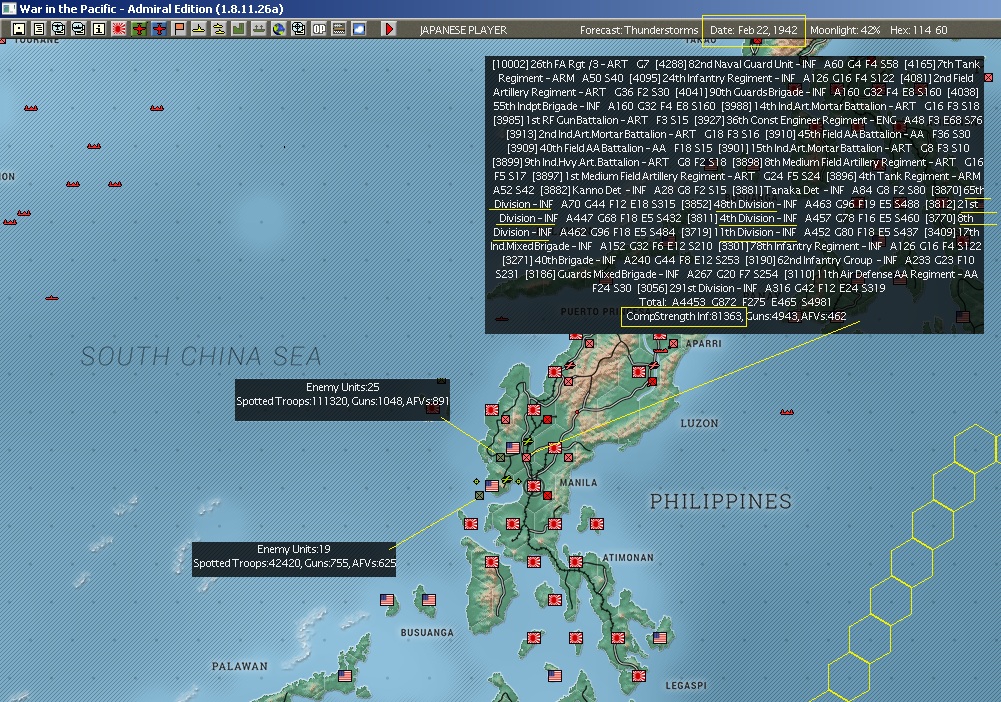Click the Moonlight: 42% indicator
Screen dimensions: 1001x702
pyautogui.click(x=845, y=30)
